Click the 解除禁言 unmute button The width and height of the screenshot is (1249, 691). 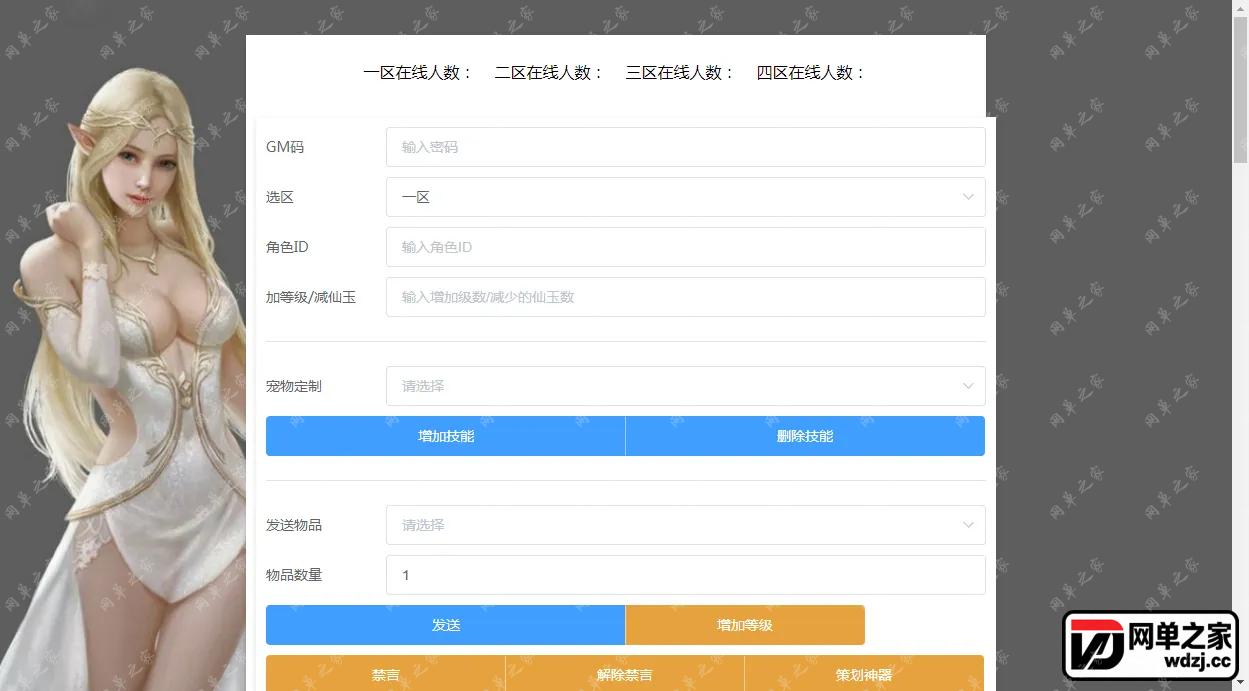point(625,674)
